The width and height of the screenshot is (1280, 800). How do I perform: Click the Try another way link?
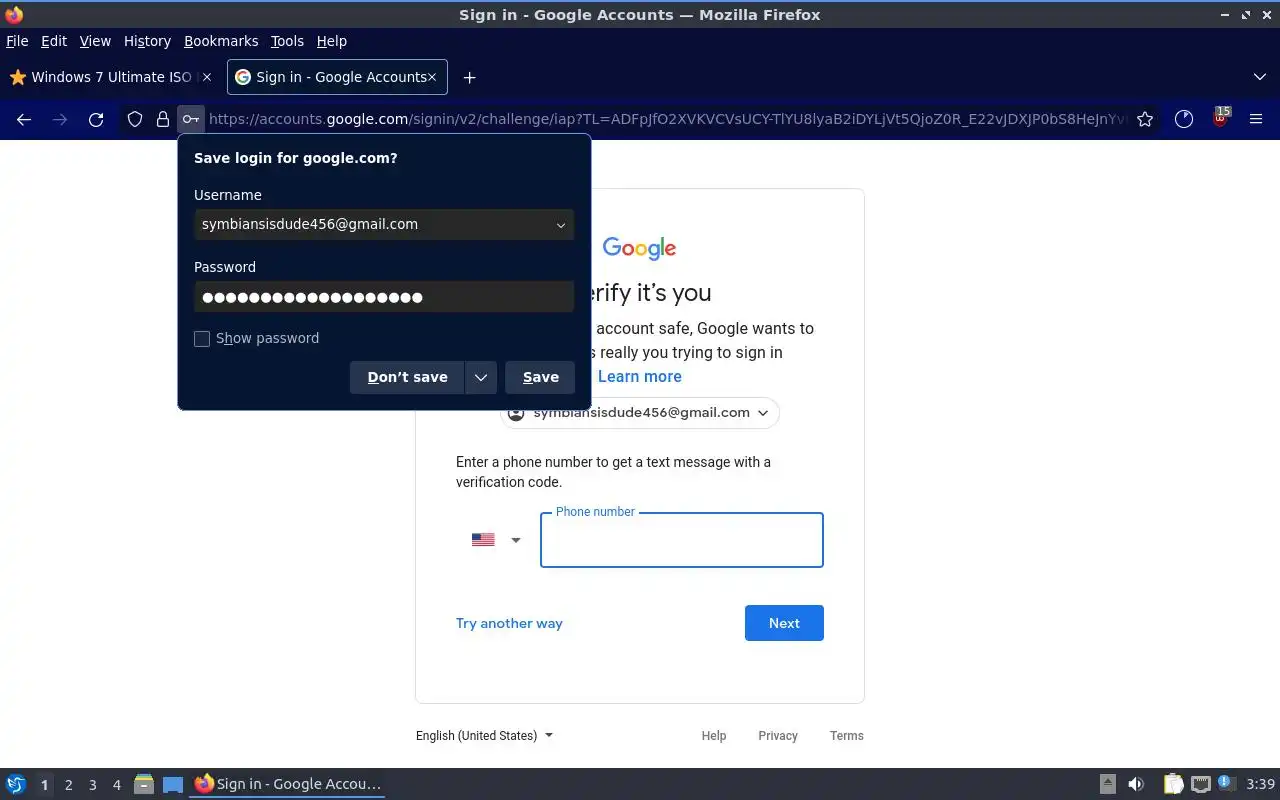pos(509,623)
